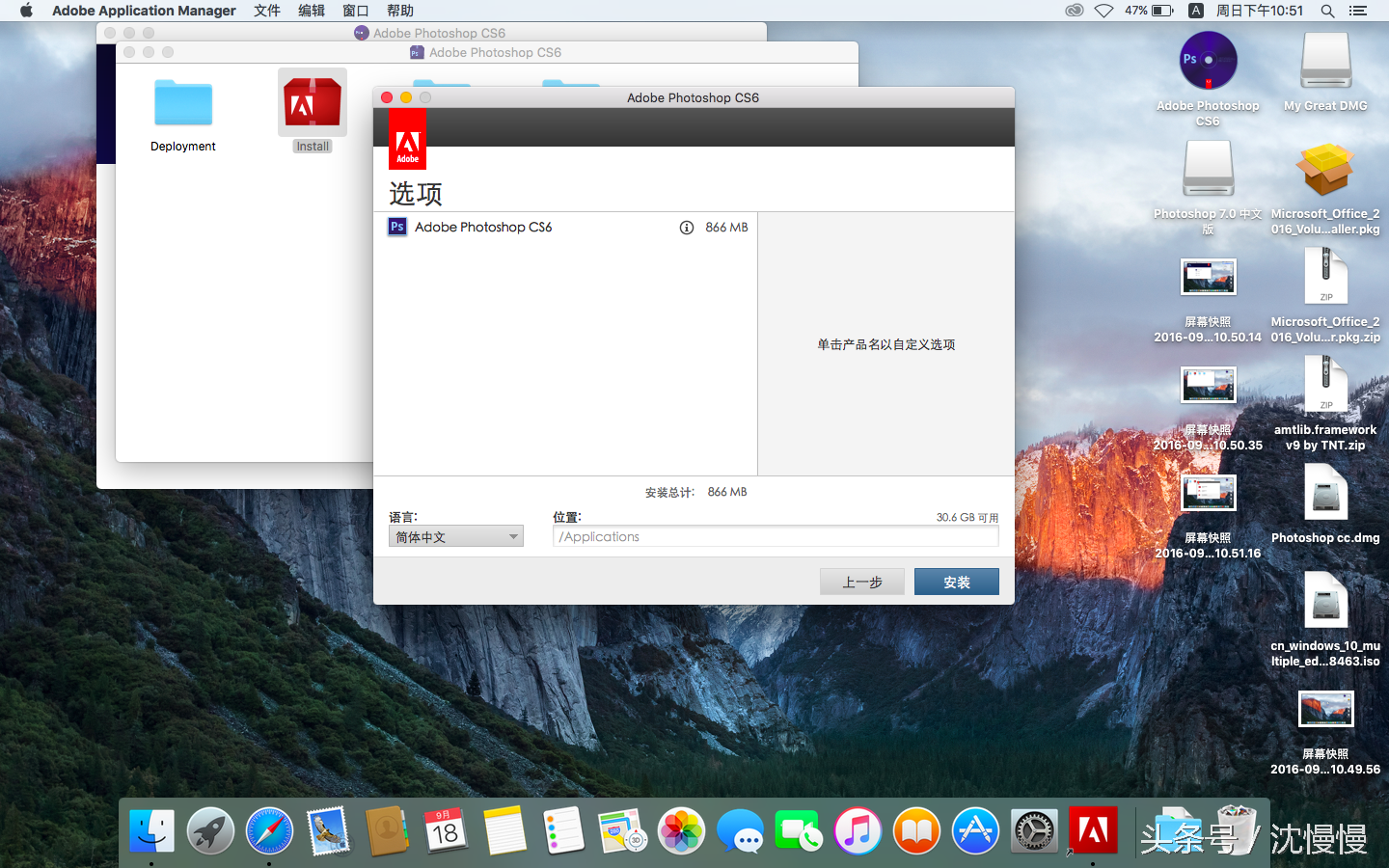Click the Ps icon beside Adobe Photoshop CS6

[396, 227]
